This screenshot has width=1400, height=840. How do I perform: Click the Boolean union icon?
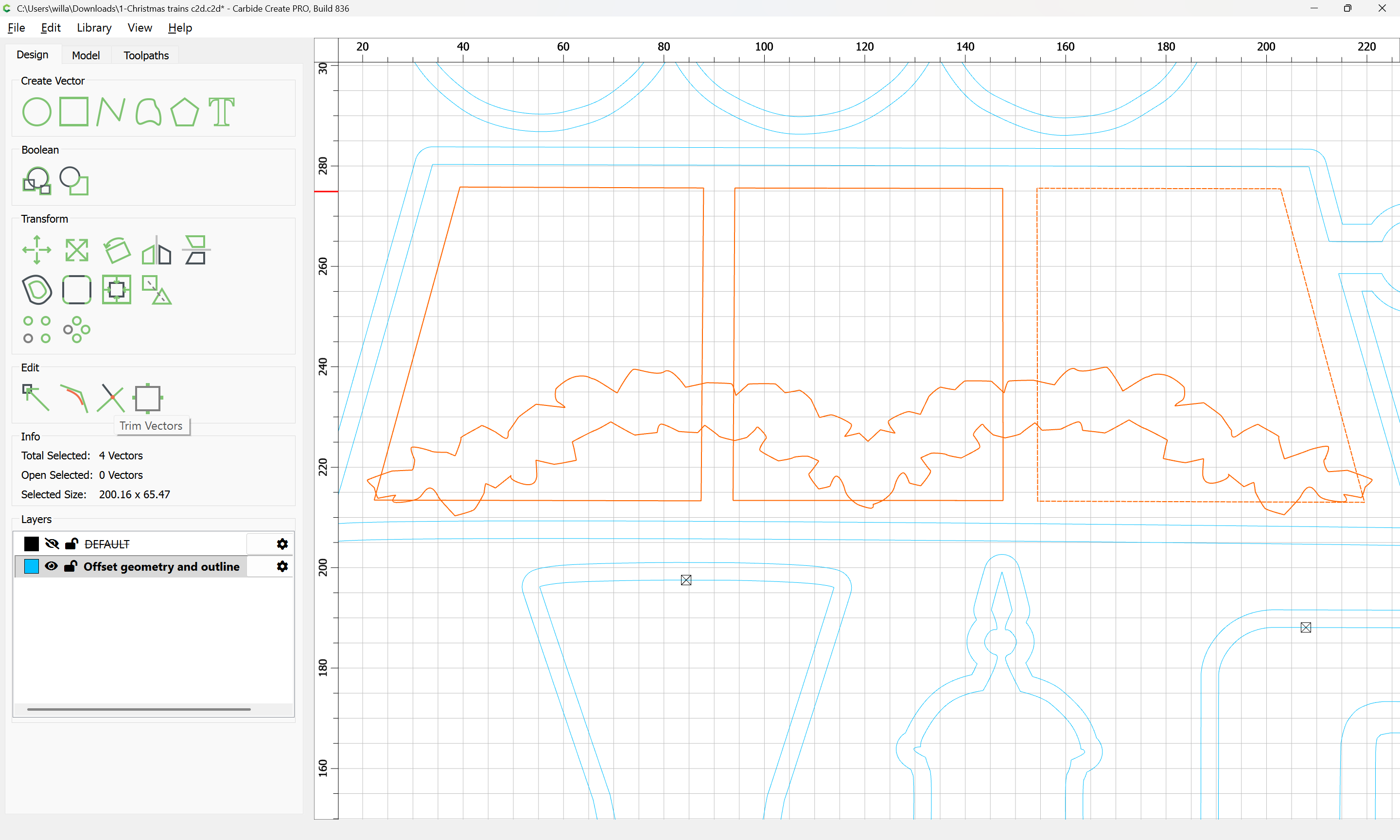coord(37,181)
